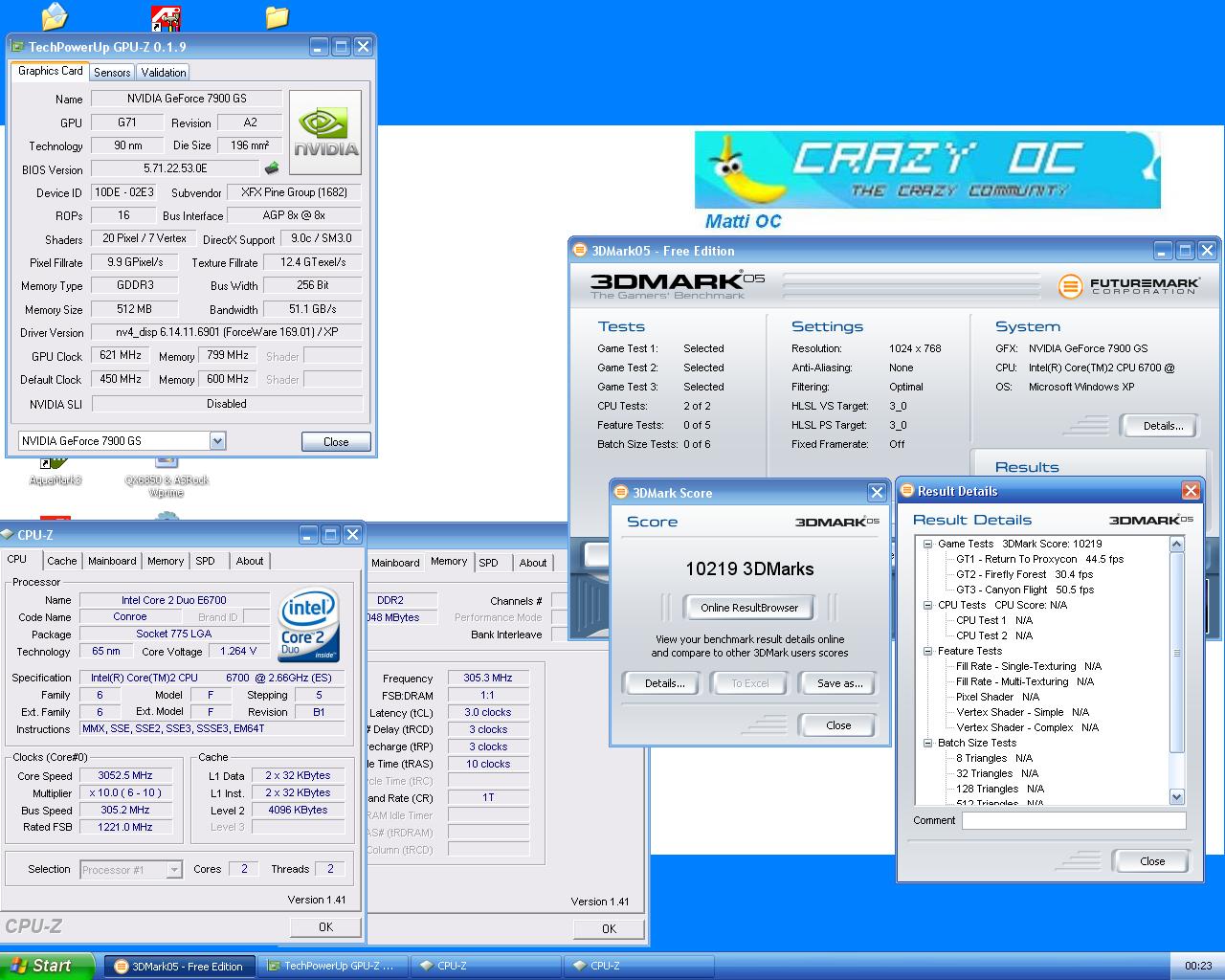Click the NVIDIA logo in GPU-Z
The width and height of the screenshot is (1225, 980).
pos(325,133)
